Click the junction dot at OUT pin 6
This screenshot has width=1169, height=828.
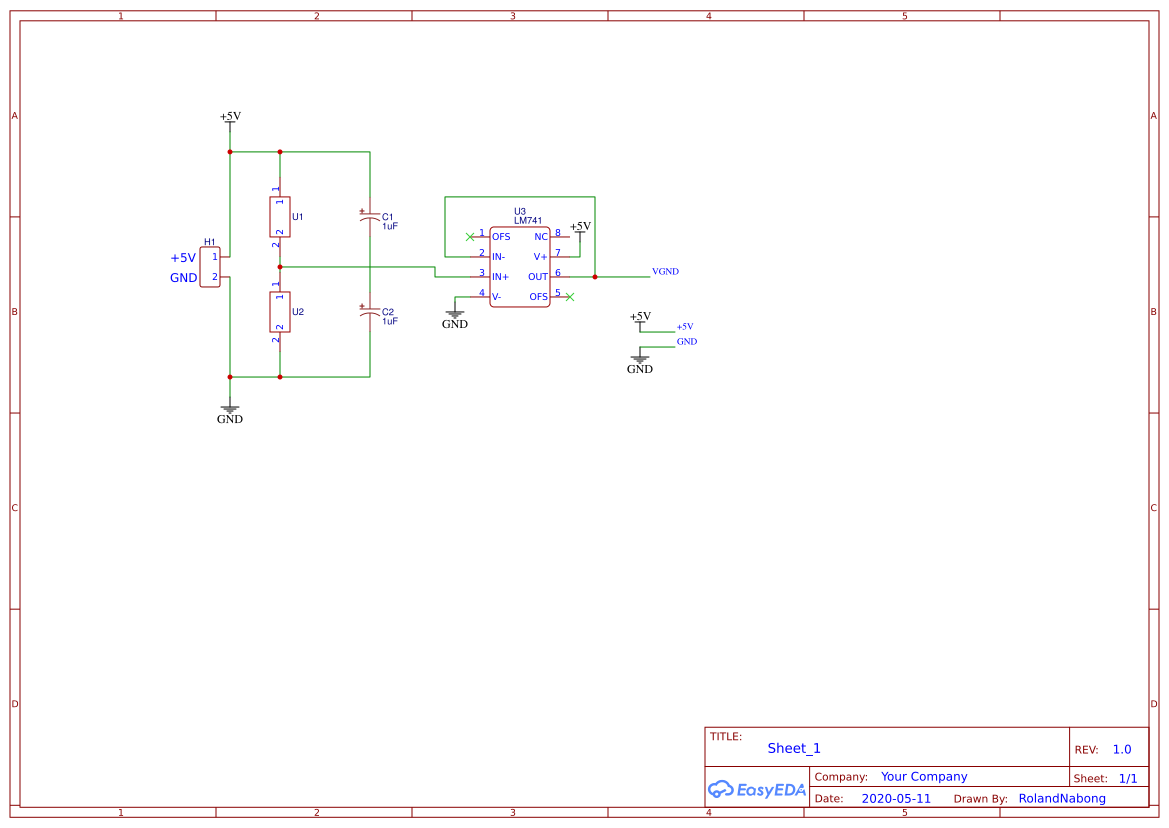pyautogui.click(x=595, y=277)
